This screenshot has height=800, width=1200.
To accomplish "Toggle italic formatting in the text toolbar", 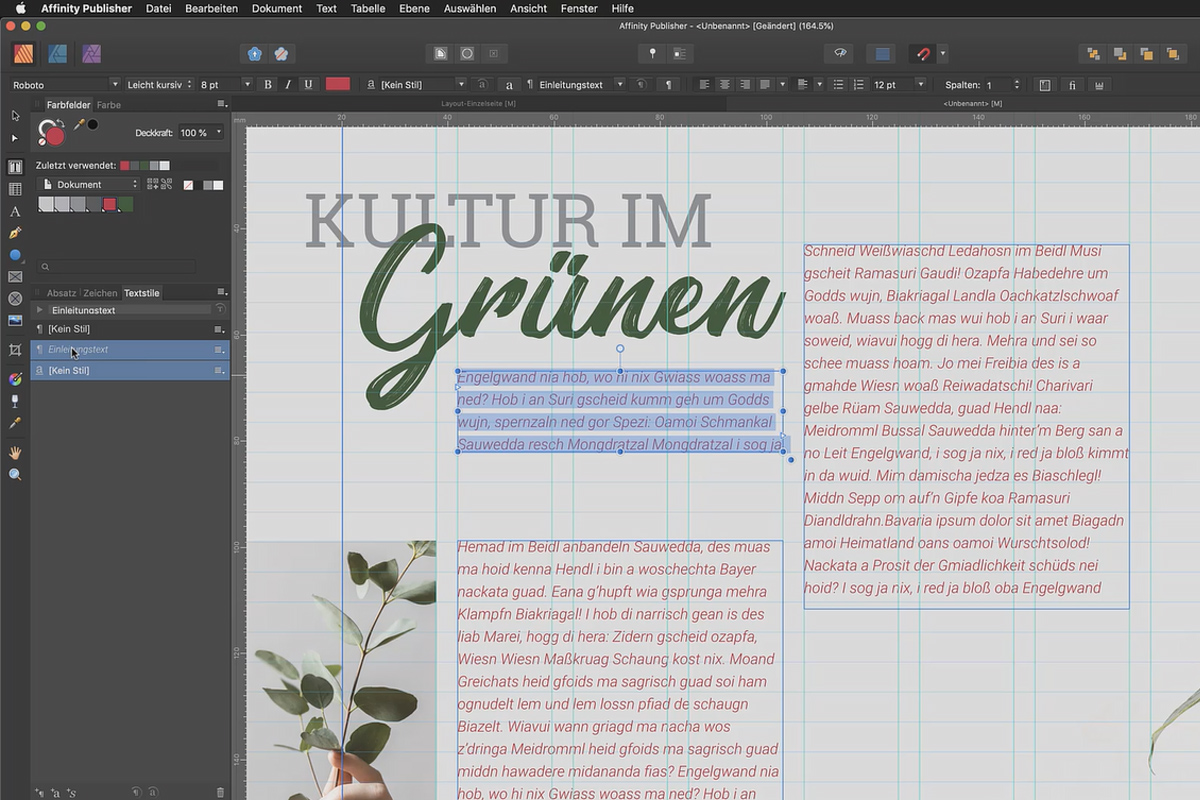I will (x=287, y=84).
